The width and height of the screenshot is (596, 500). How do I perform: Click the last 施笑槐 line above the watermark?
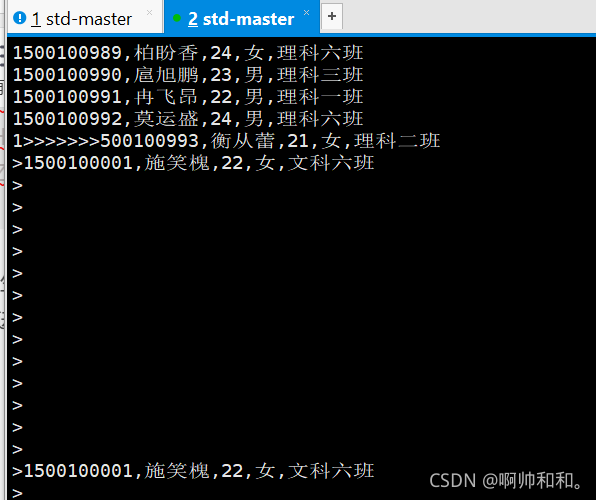tap(193, 471)
